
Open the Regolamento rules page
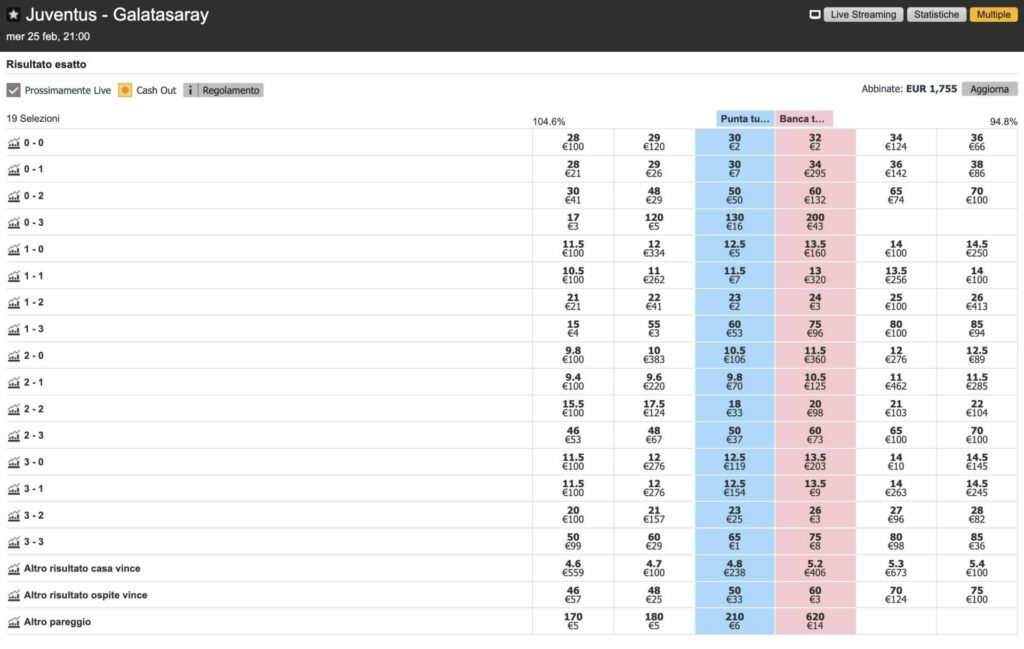231,90
